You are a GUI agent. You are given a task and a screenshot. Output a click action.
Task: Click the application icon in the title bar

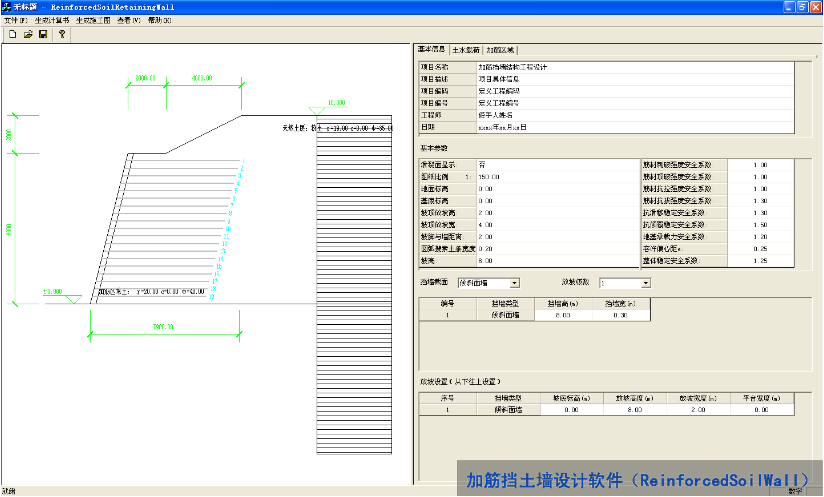pos(6,7)
